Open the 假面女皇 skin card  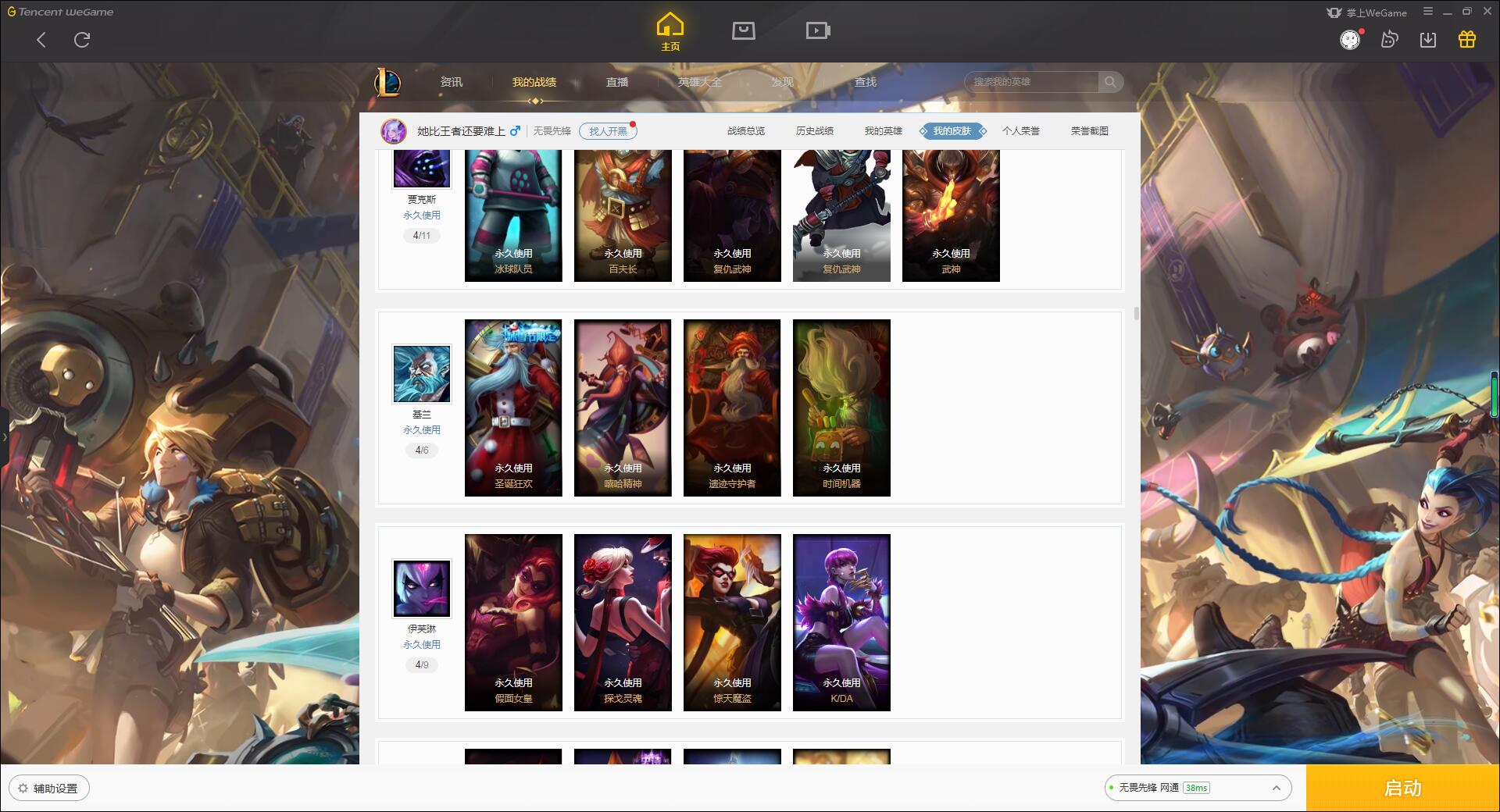point(513,622)
